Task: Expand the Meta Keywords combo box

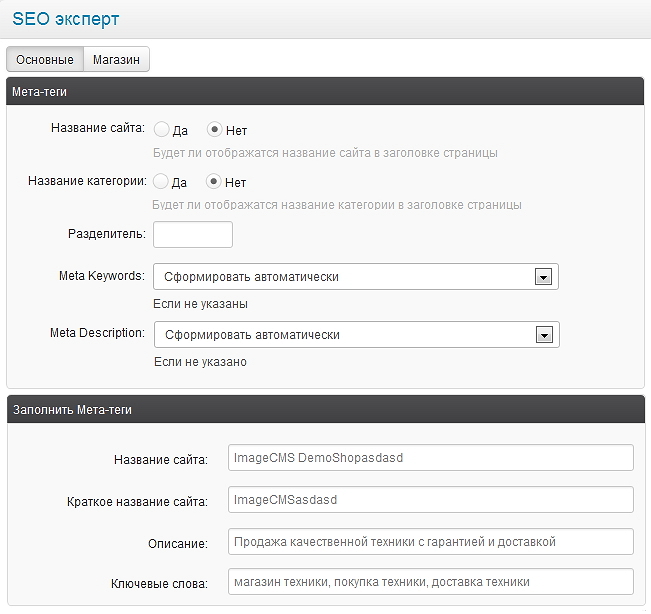Action: 356,276
